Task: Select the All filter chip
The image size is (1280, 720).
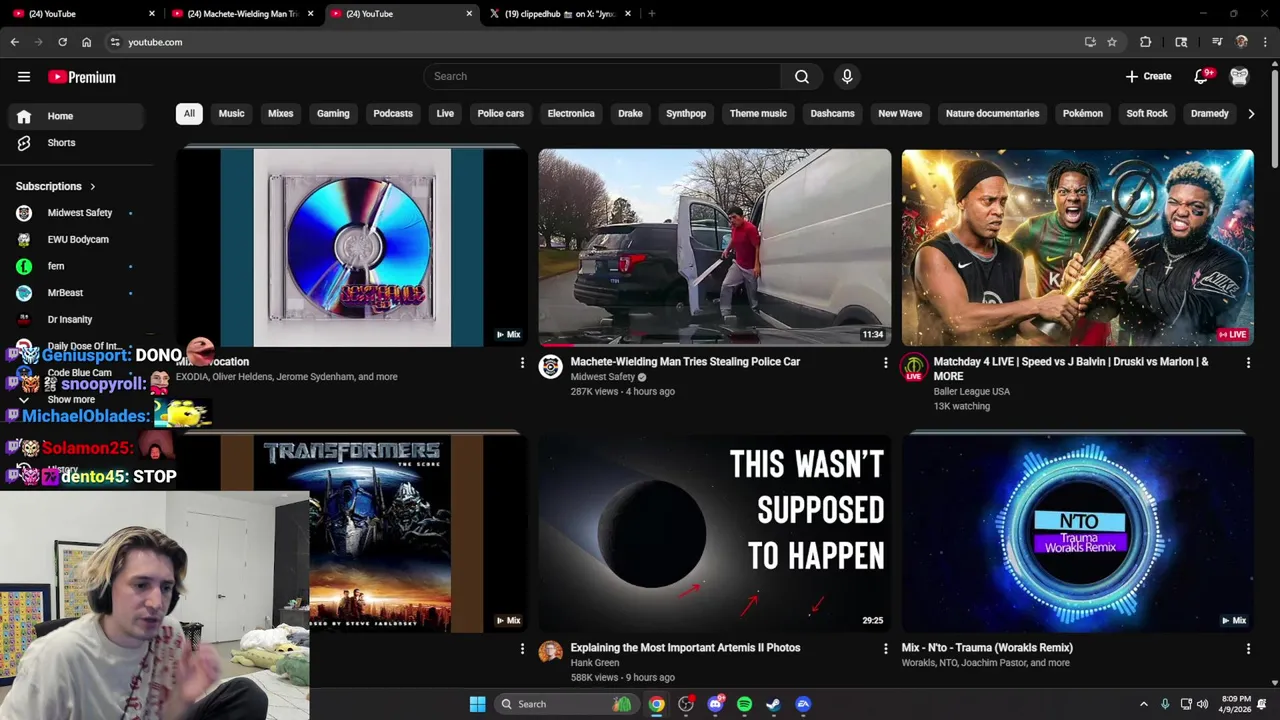Action: (189, 113)
